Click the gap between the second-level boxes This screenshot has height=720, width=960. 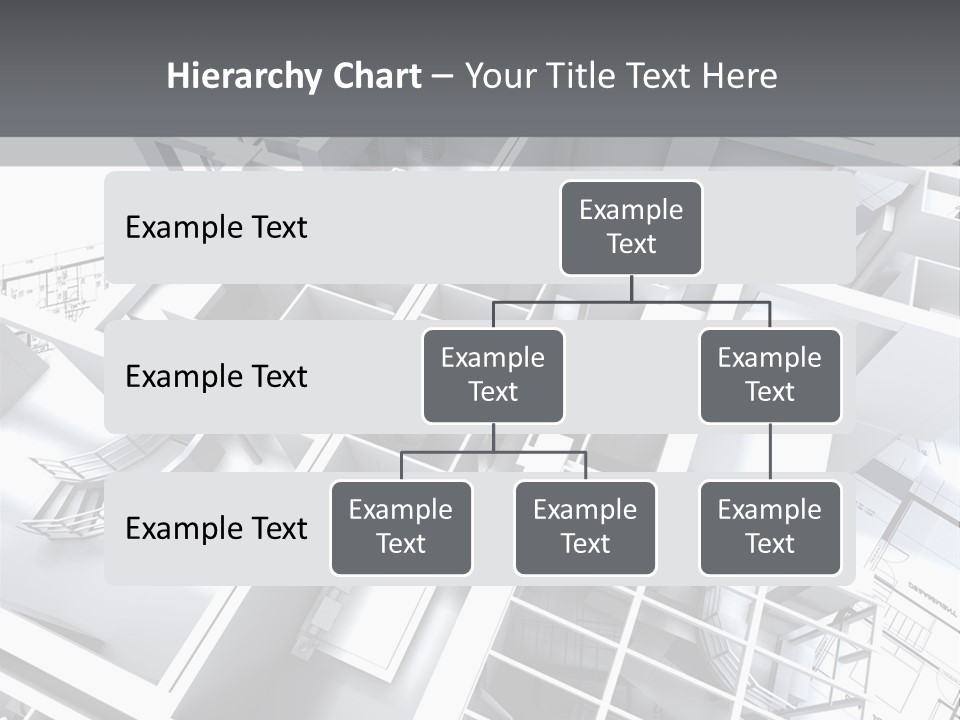pos(631,377)
